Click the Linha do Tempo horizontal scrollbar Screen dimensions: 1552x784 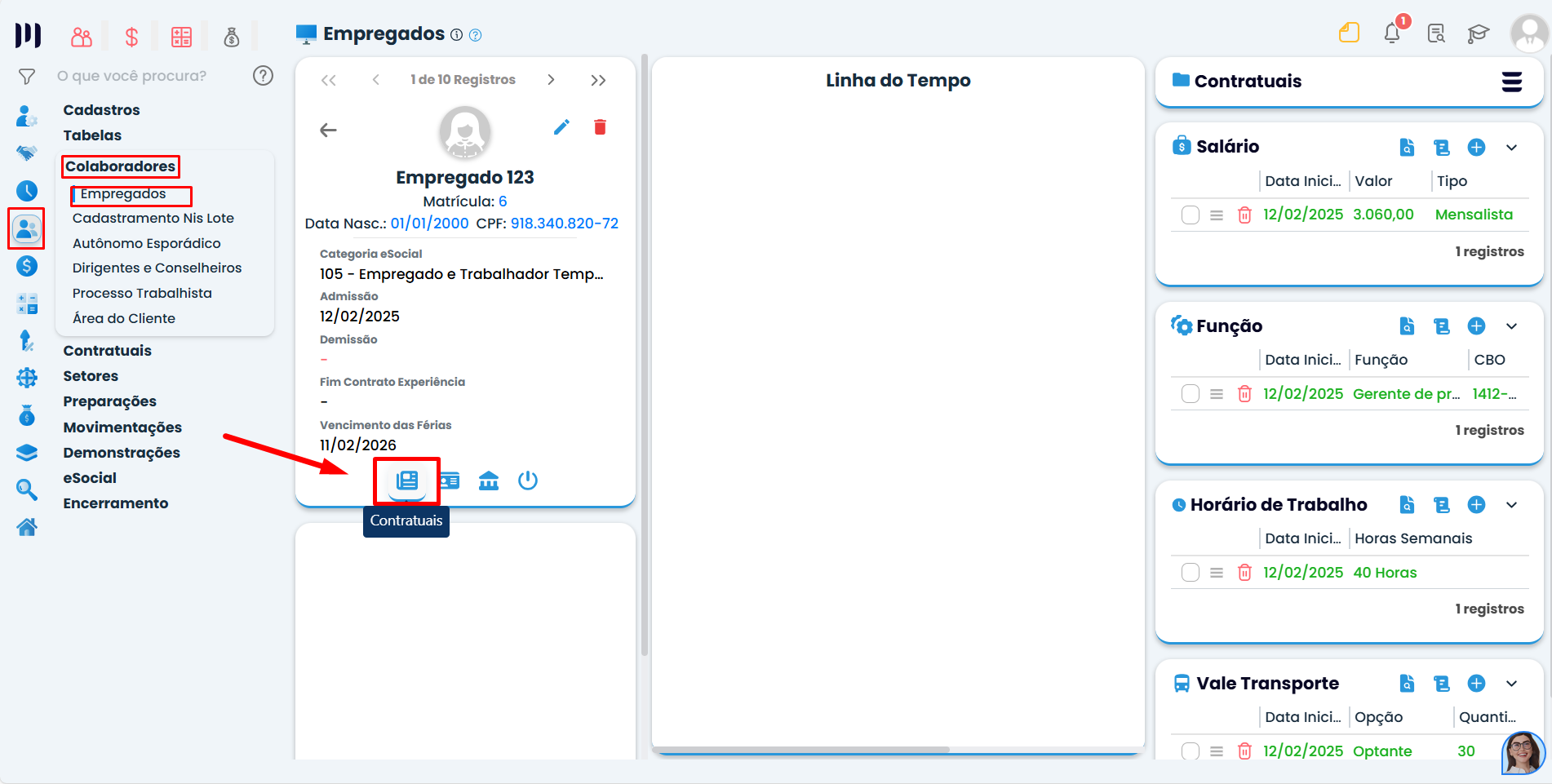pyautogui.click(x=801, y=750)
